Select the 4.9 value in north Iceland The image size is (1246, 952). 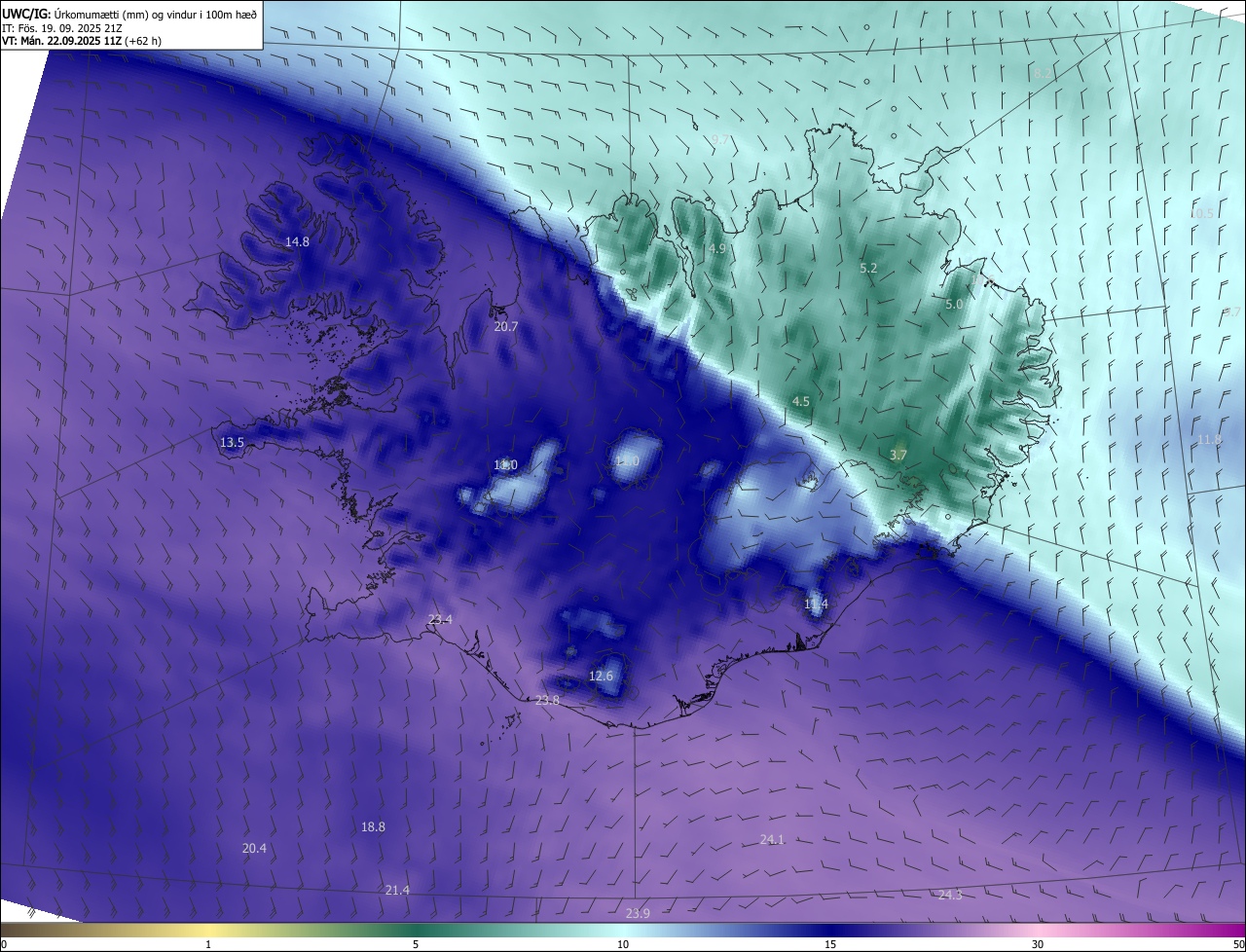point(717,249)
